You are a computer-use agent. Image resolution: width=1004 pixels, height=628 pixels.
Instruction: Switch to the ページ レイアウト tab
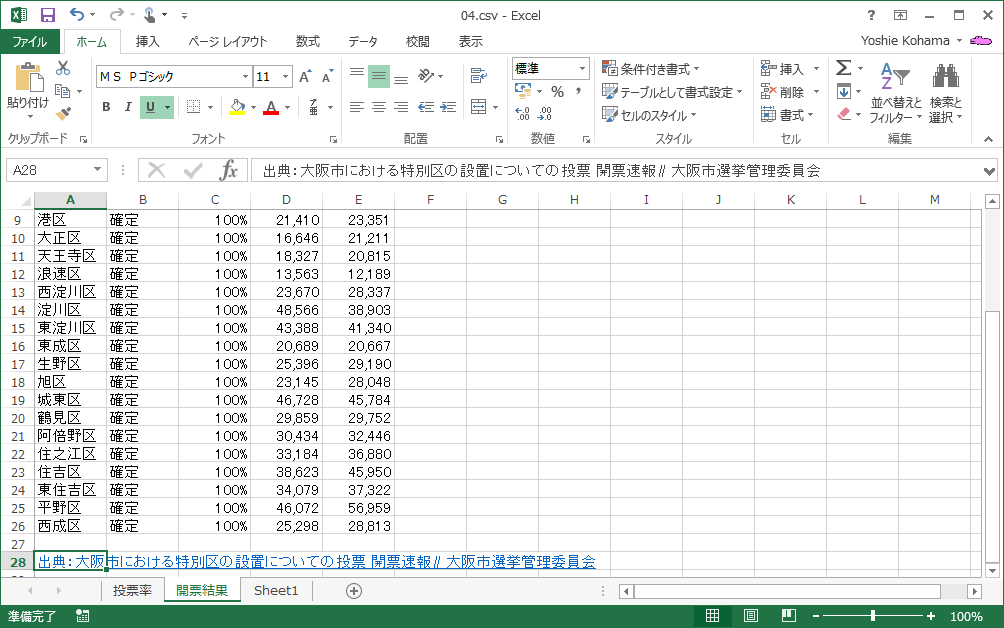point(227,42)
